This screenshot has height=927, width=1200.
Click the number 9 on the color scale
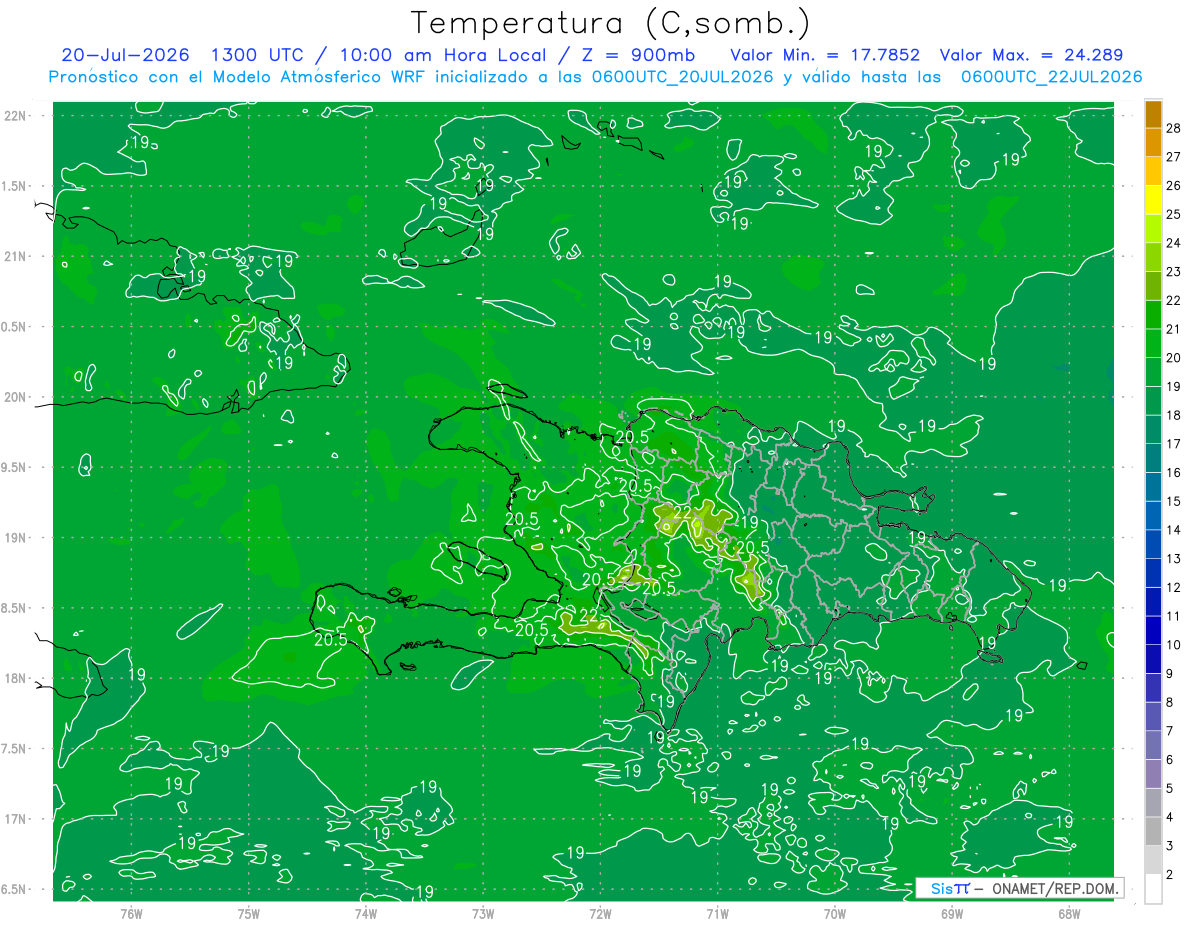(x=1170, y=674)
